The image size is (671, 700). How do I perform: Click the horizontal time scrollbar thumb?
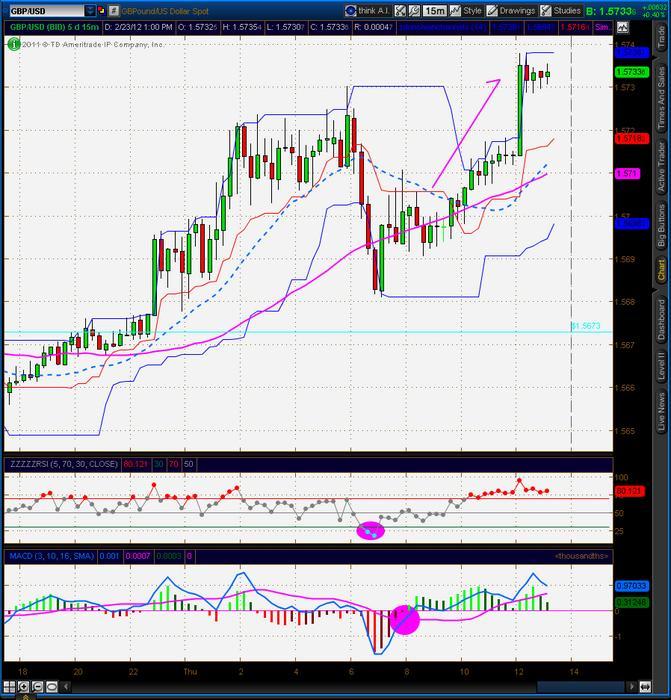[580, 687]
